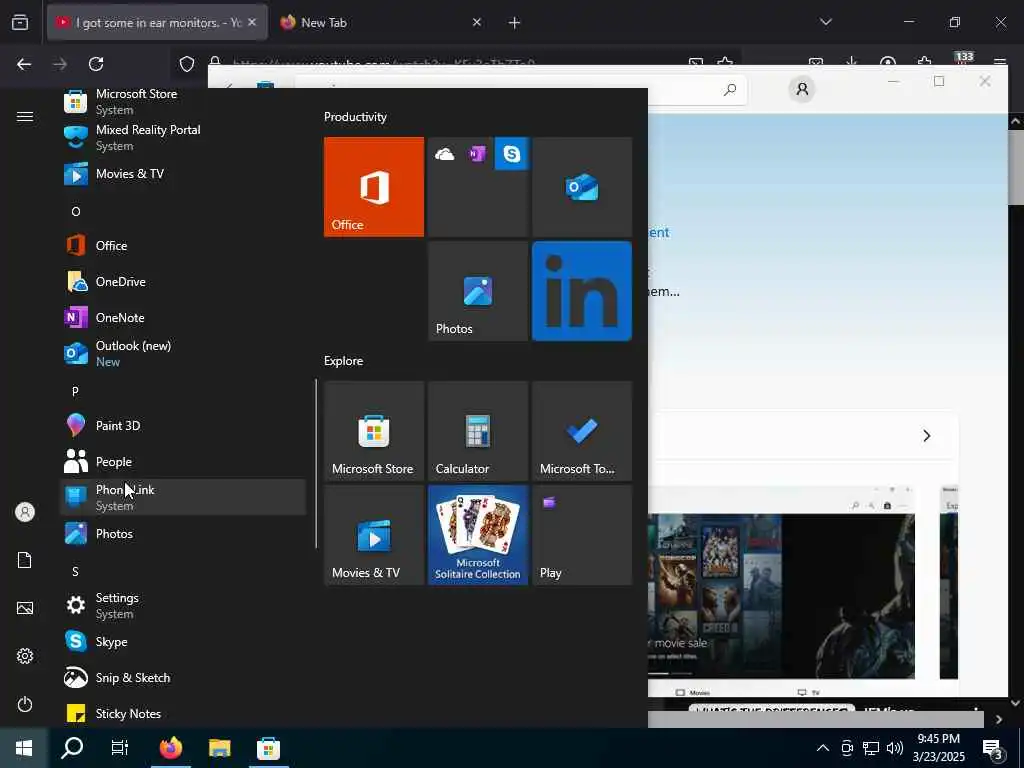
Task: Go back in Firefox
Action: tap(24, 64)
